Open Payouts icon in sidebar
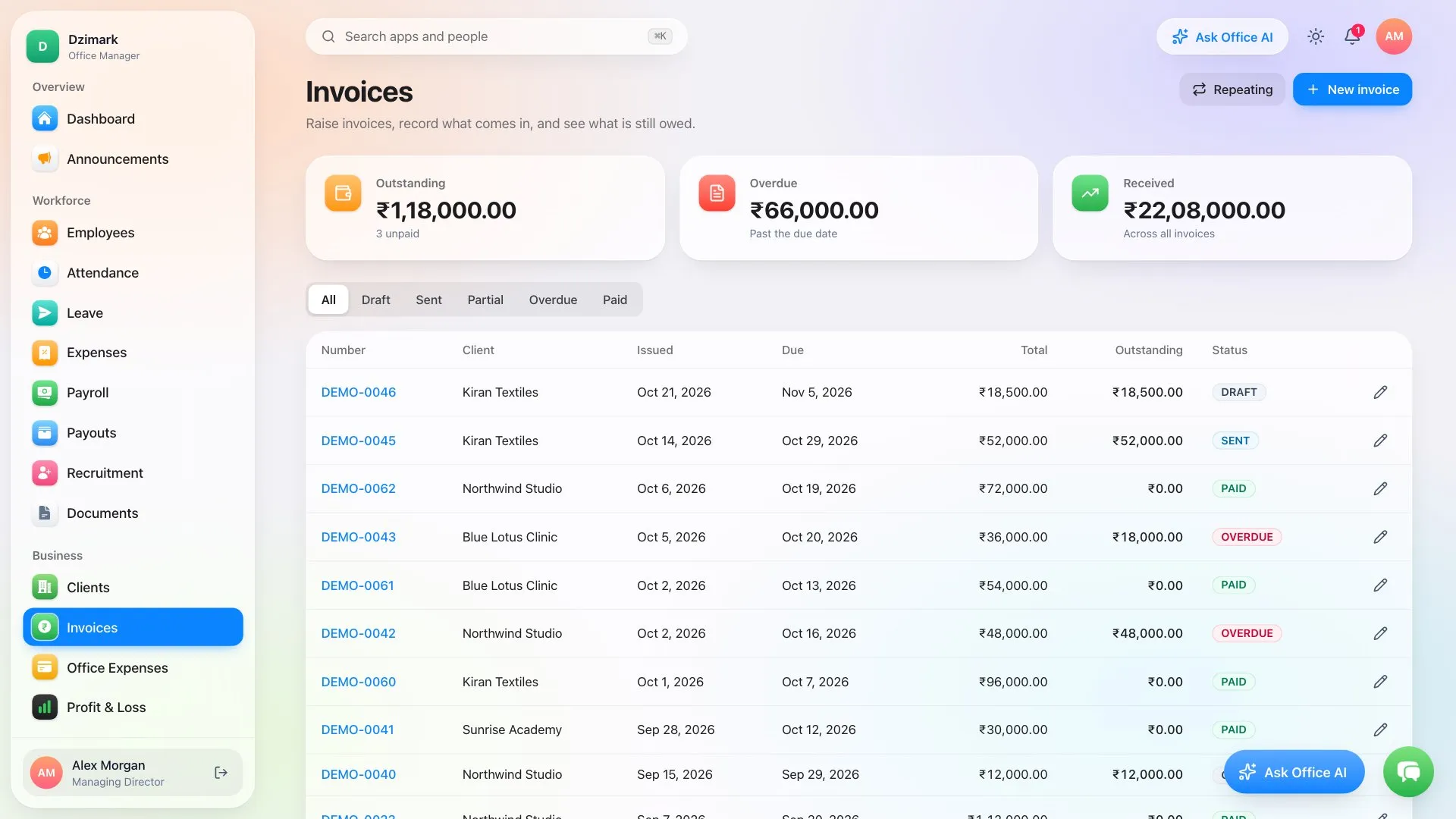 point(45,433)
